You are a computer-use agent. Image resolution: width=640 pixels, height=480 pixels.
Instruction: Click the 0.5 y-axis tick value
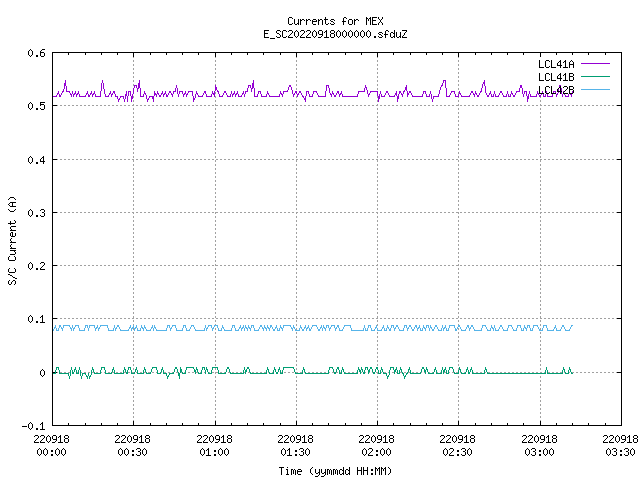pyautogui.click(x=36, y=106)
